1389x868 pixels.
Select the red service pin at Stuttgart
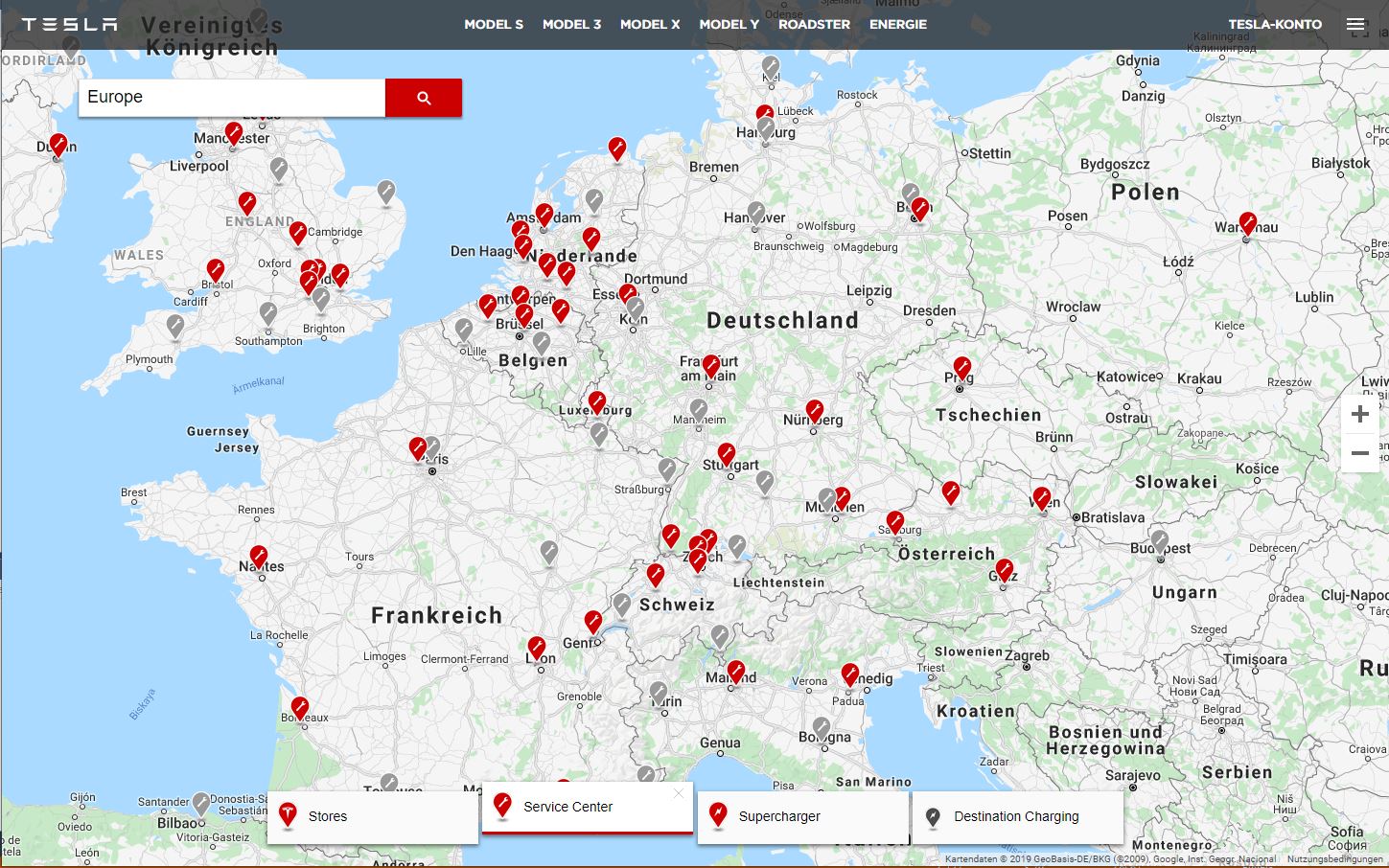click(x=727, y=454)
